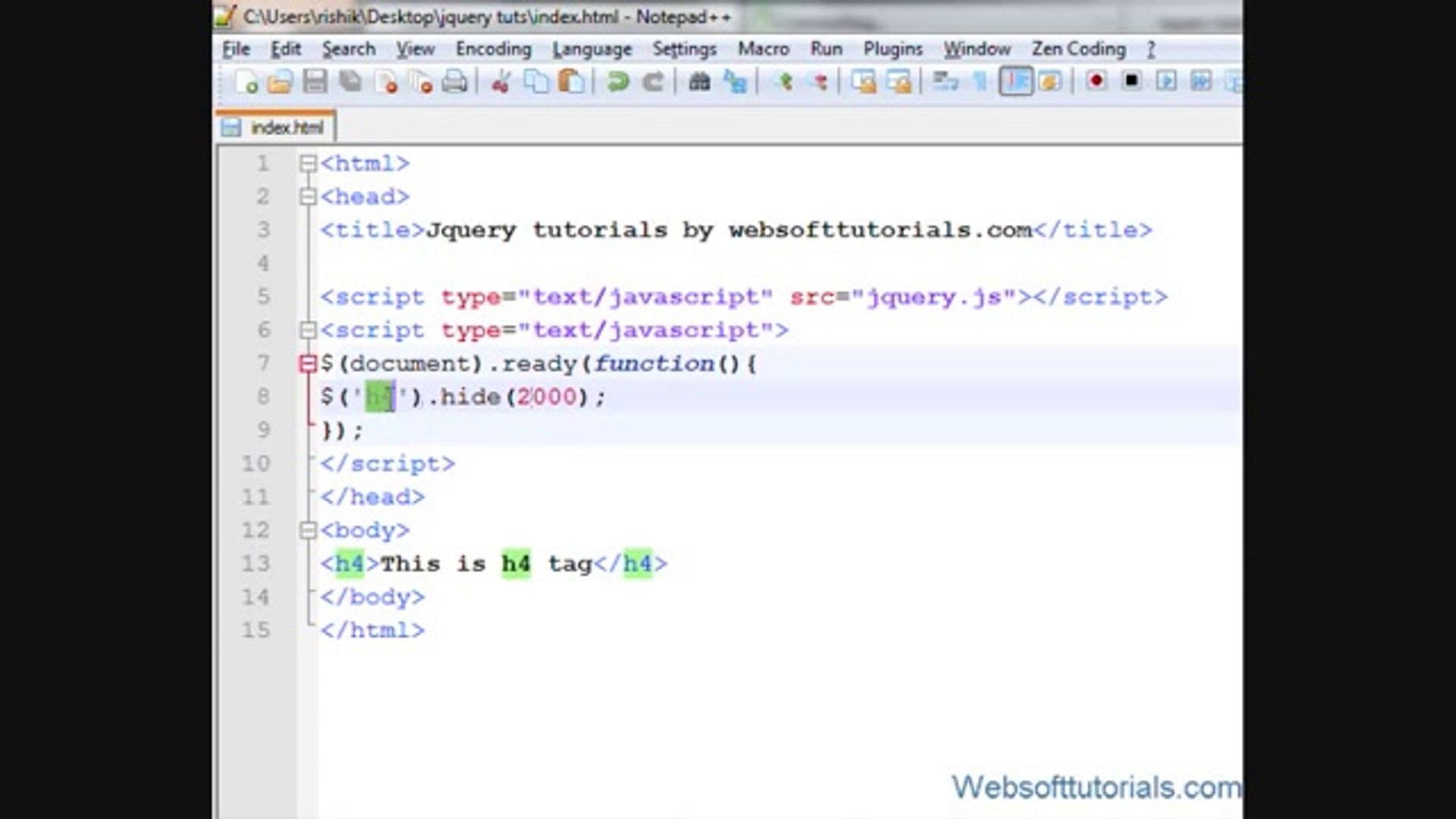Create a new file with the New icon
The width and height of the screenshot is (1456, 819).
pyautogui.click(x=246, y=82)
